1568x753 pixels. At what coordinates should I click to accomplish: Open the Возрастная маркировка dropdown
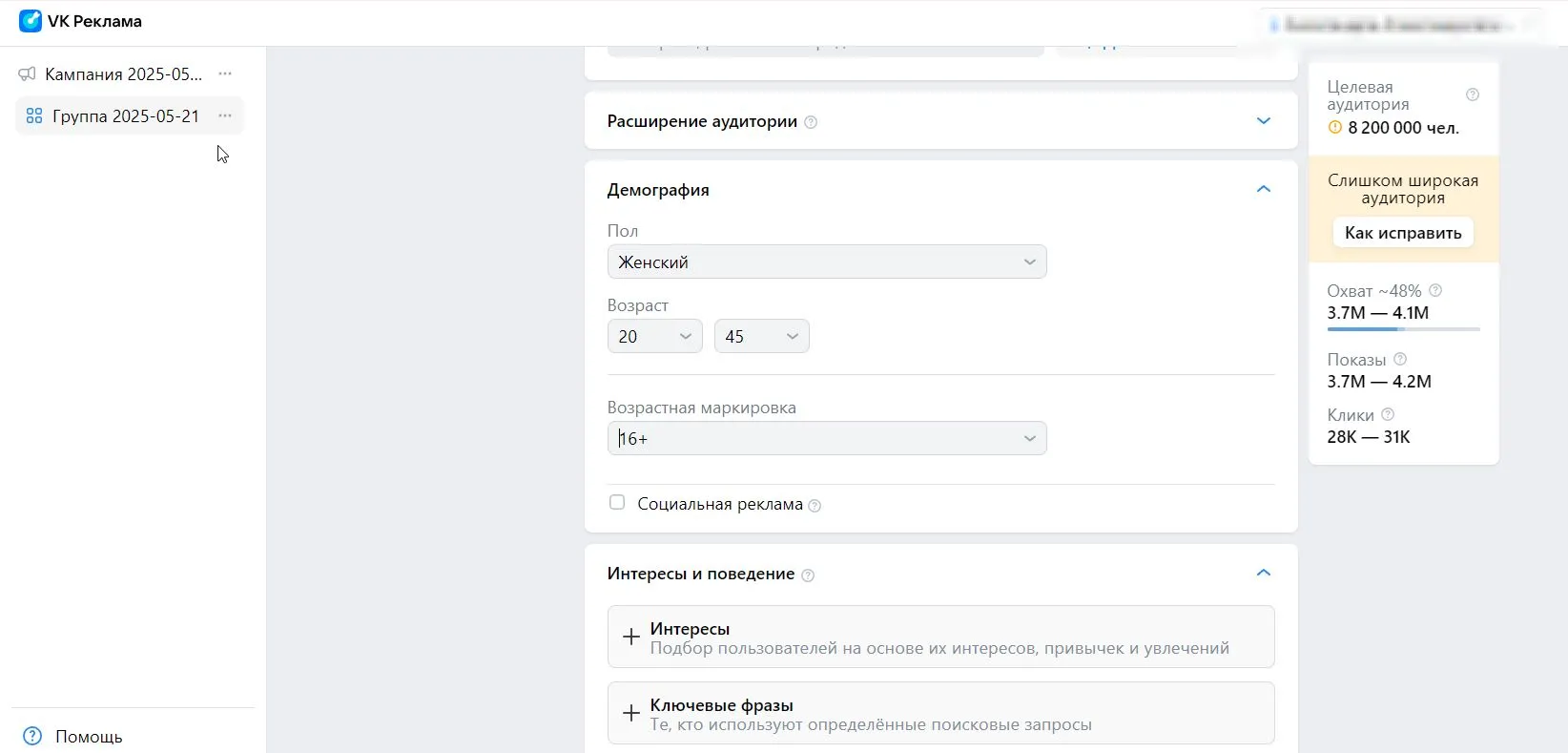tap(826, 438)
